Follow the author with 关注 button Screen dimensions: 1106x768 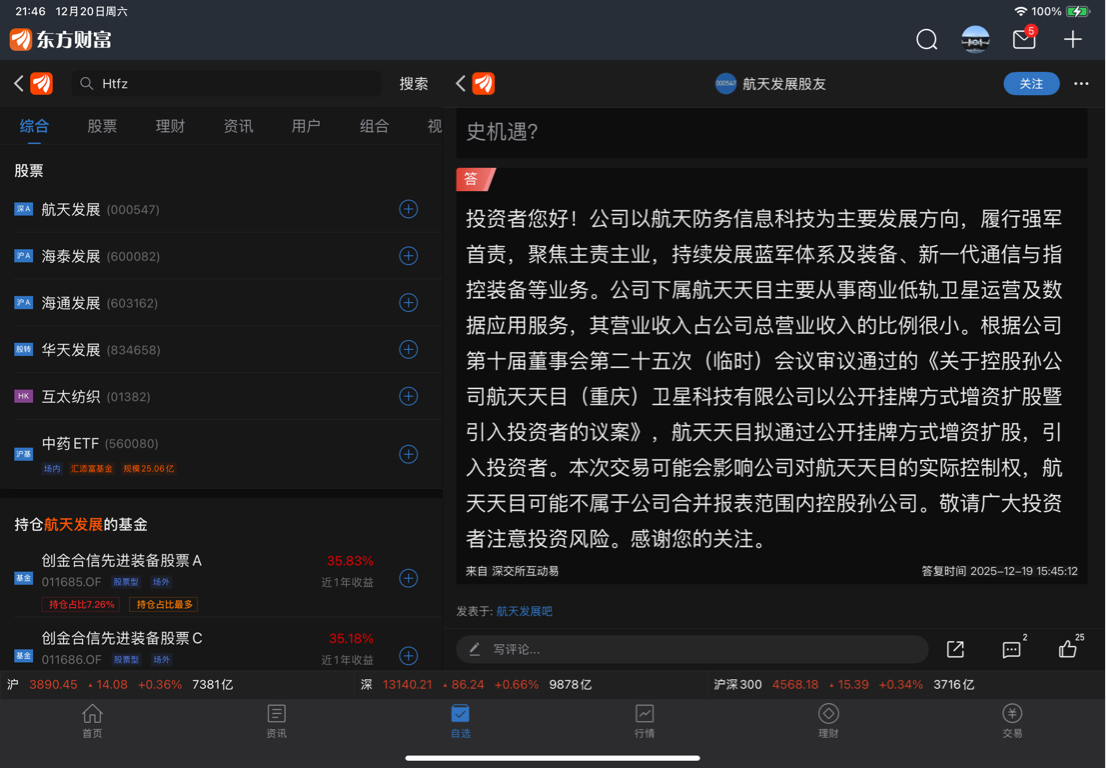(x=1031, y=83)
